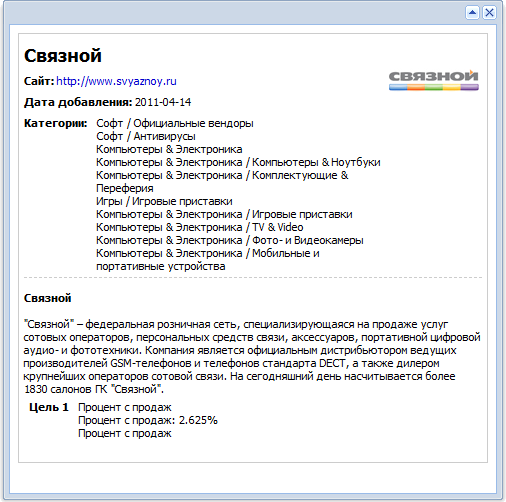Screen dimensions: 506x502
Task: Select category Софт / Антивирусы
Action: pyautogui.click(x=146, y=136)
